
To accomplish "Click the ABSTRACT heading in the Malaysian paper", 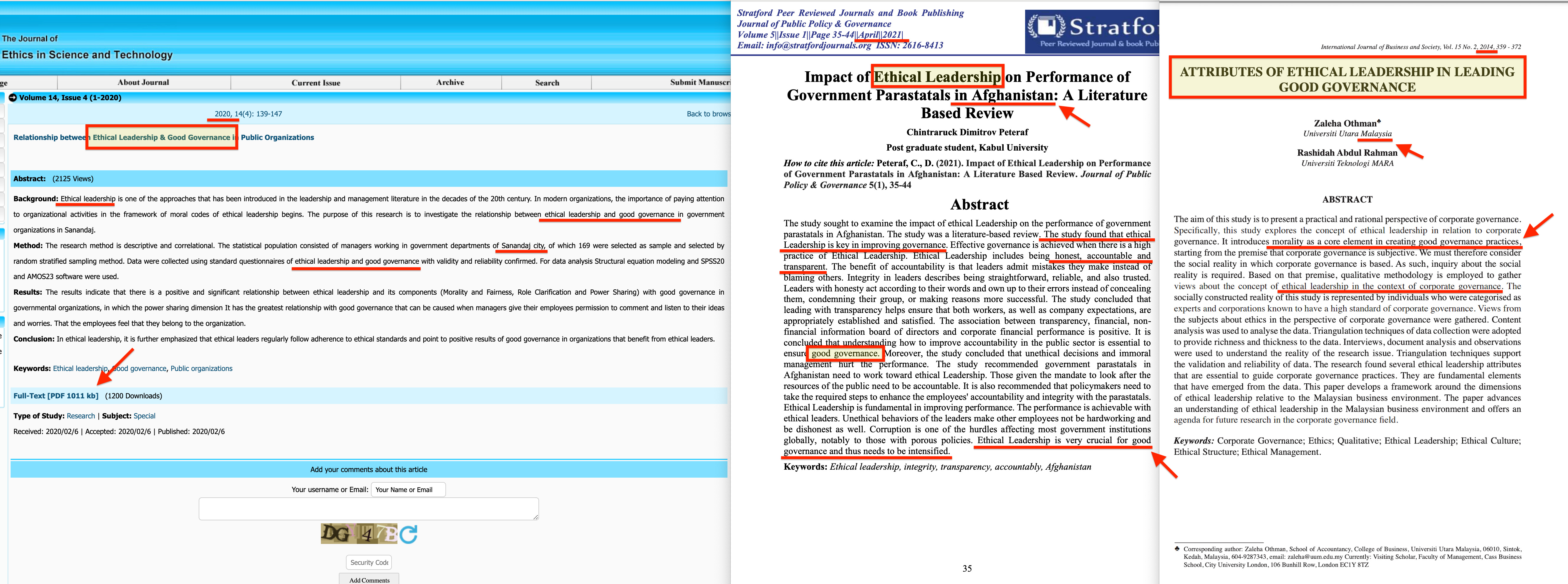I will tap(1347, 200).
